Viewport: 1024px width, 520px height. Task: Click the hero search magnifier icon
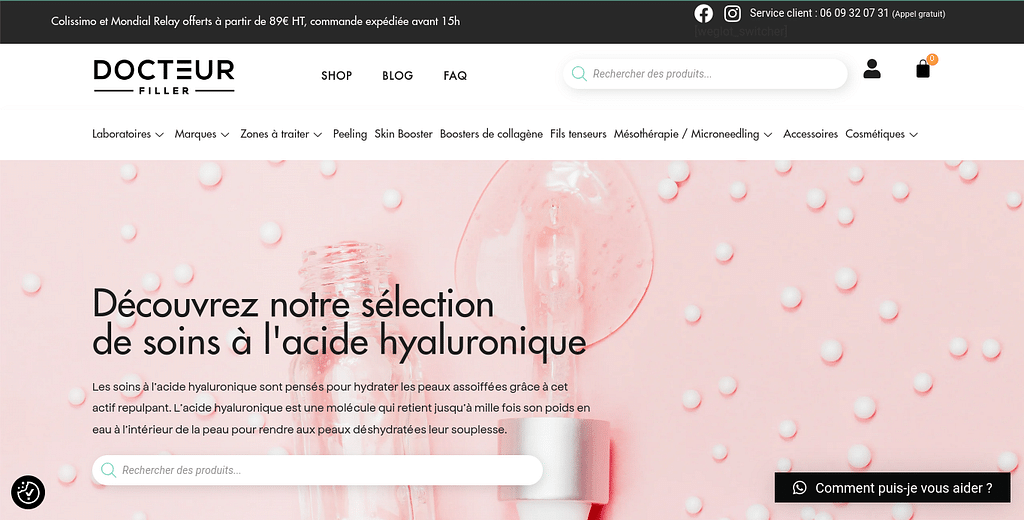pos(108,470)
